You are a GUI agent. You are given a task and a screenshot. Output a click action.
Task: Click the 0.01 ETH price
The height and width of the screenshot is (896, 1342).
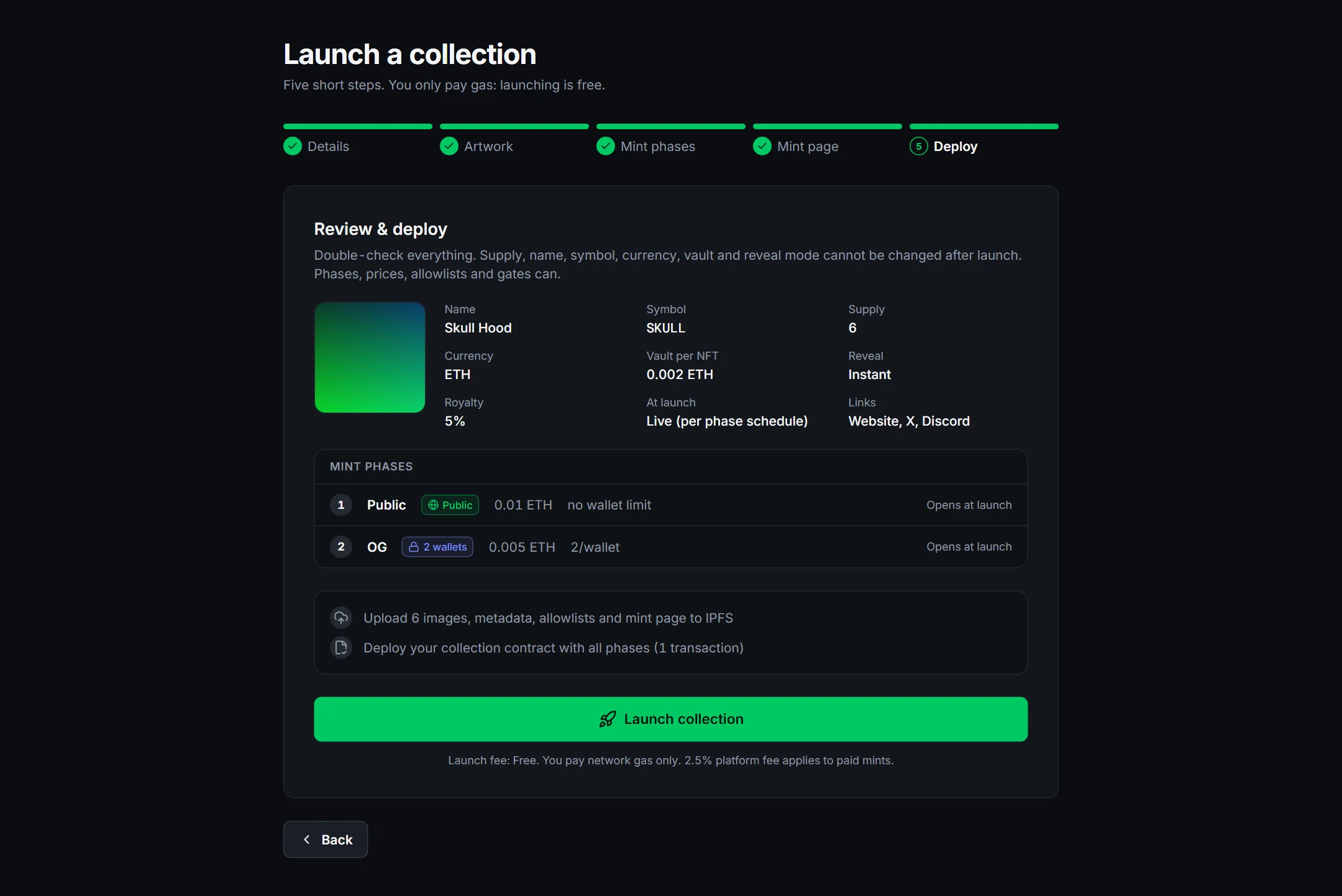(523, 505)
